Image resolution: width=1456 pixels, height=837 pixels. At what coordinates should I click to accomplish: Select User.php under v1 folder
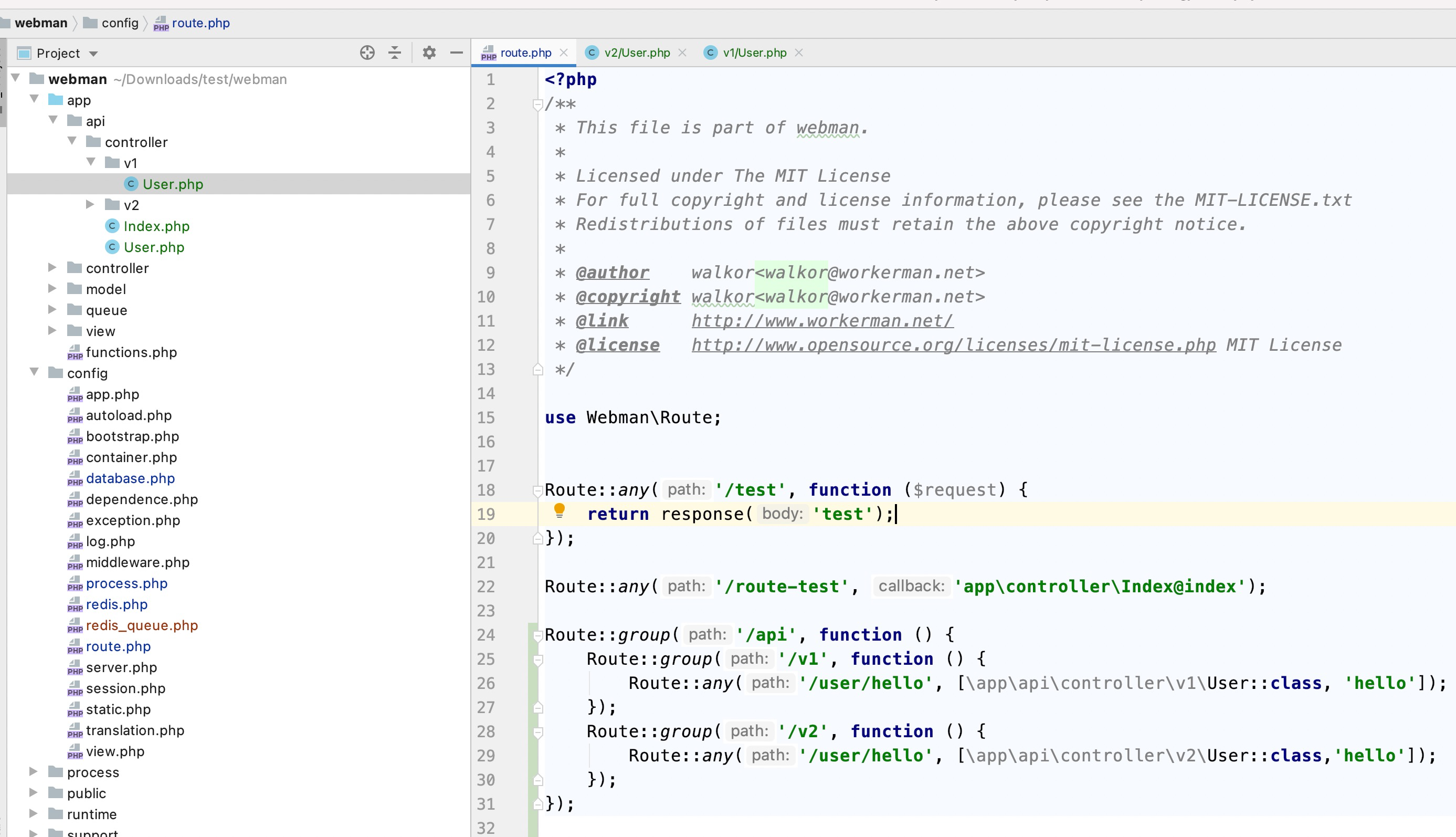pos(173,184)
